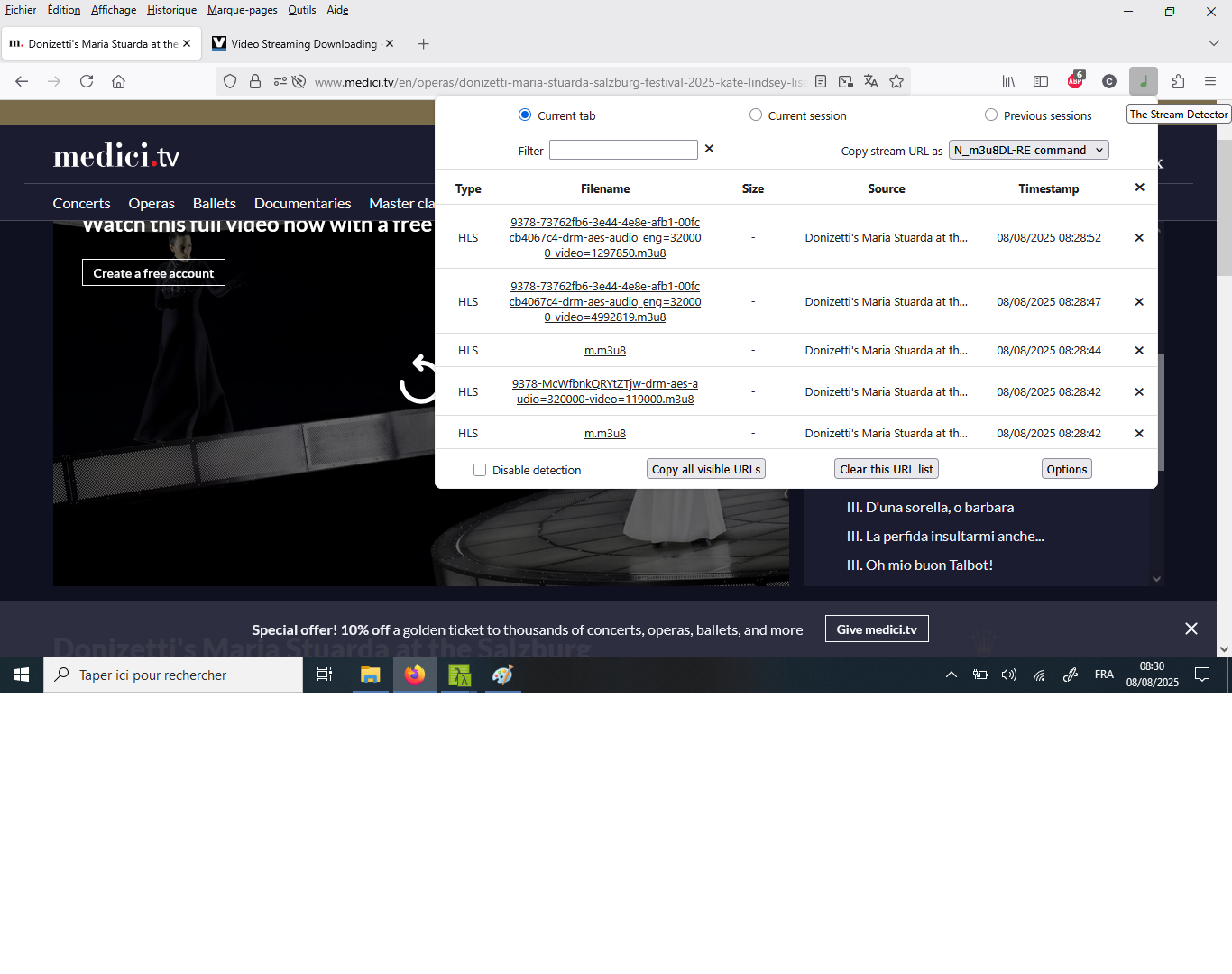The height and width of the screenshot is (974, 1232).
Task: Click the tracking protection shield icon
Action: (230, 81)
